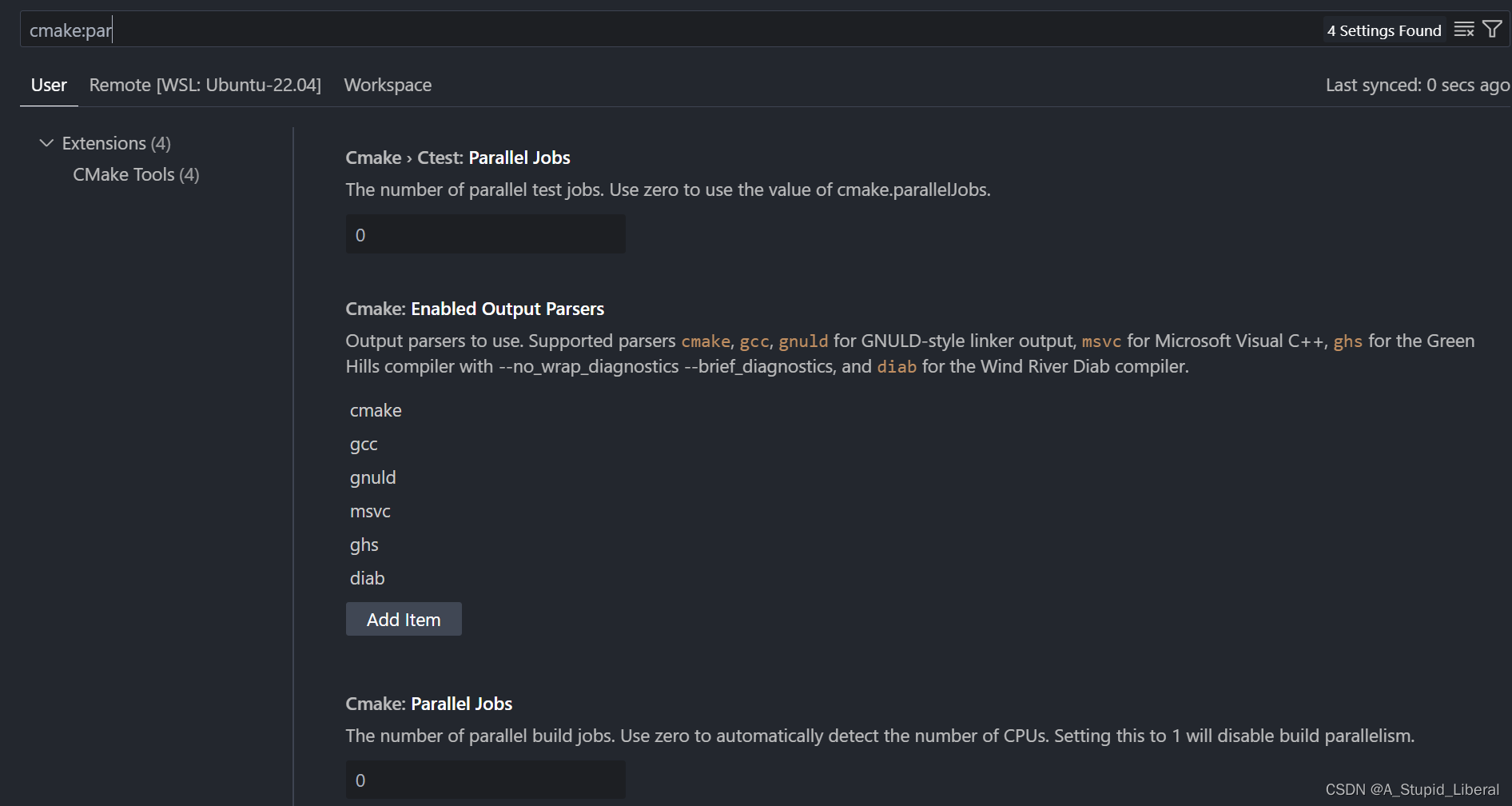Collapse the Extensions (4) tree chevron
1512x806 pixels.
(46, 143)
